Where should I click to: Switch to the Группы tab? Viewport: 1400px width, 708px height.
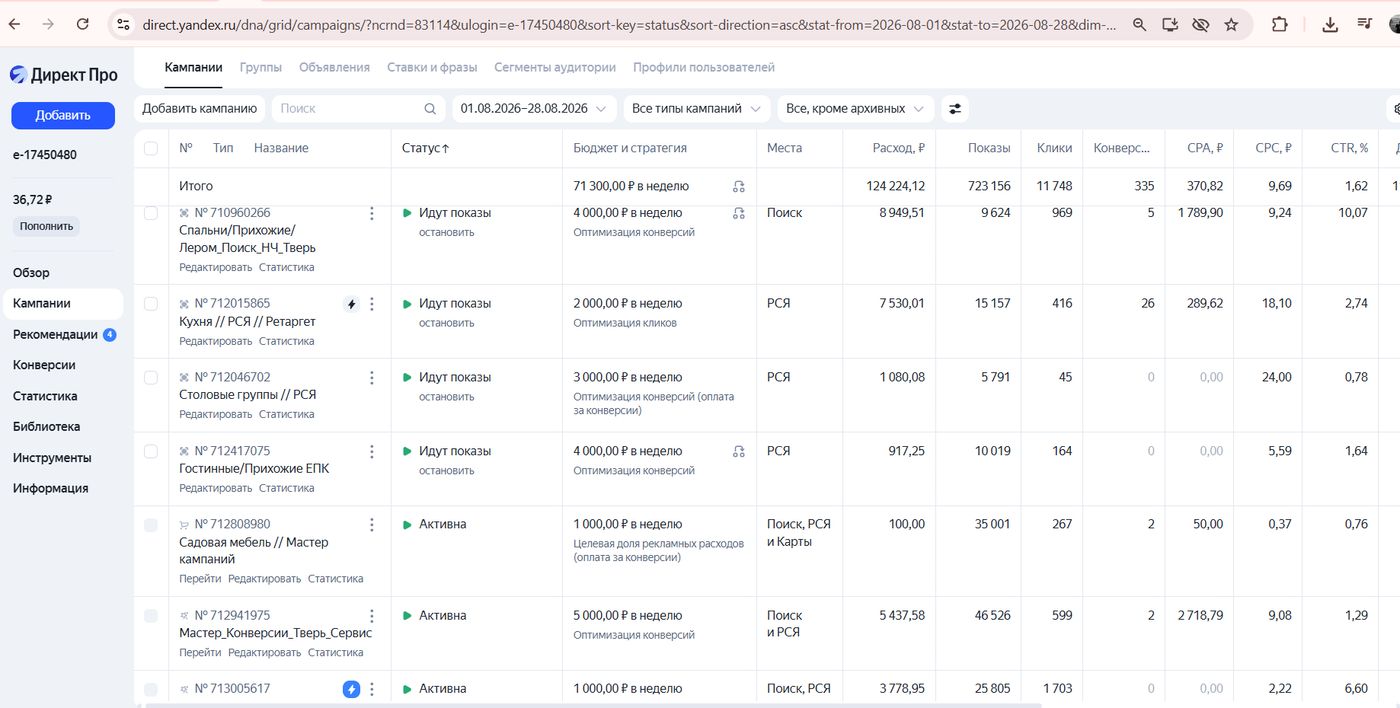pos(261,67)
